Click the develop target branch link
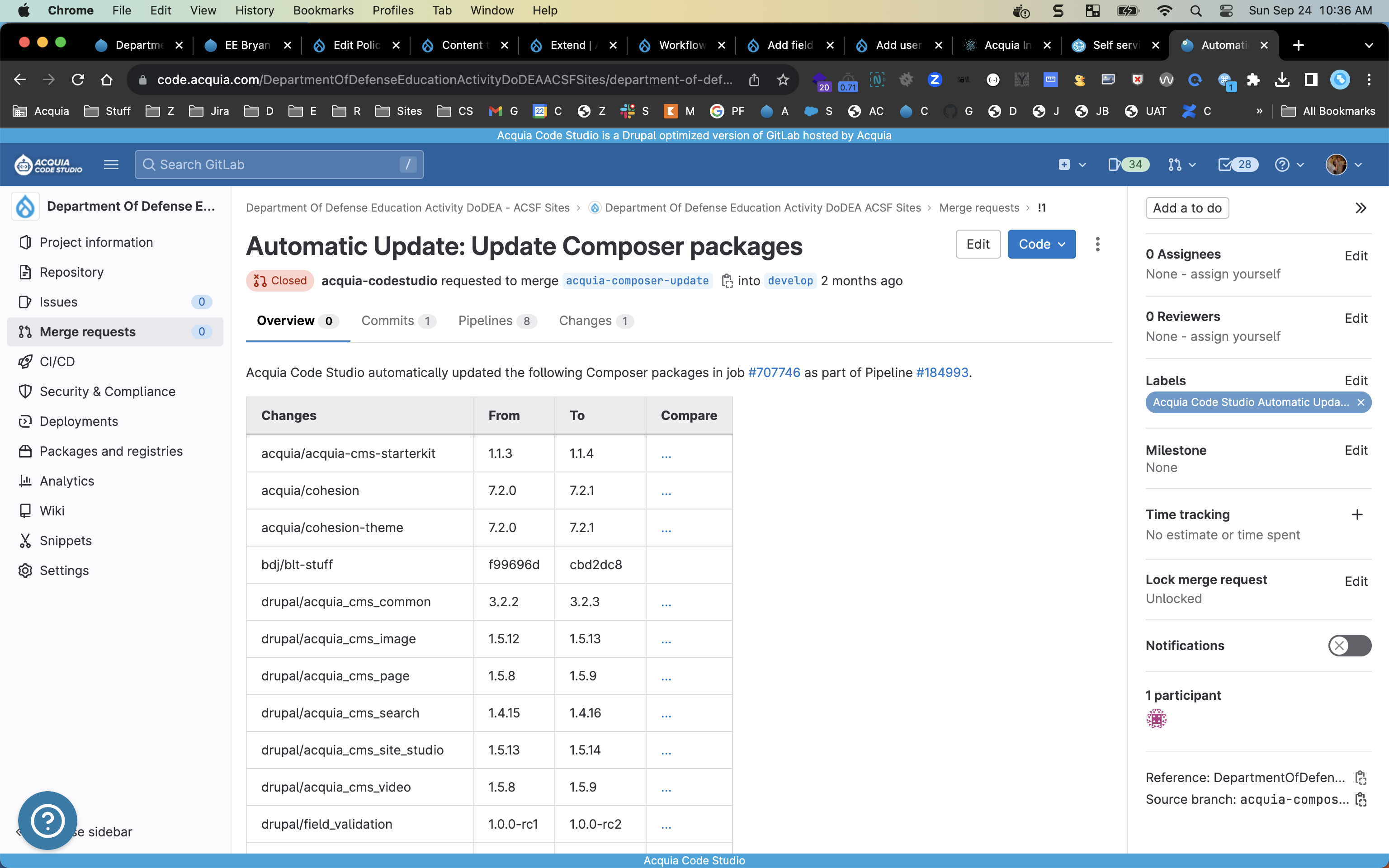This screenshot has height=868, width=1389. (790, 281)
